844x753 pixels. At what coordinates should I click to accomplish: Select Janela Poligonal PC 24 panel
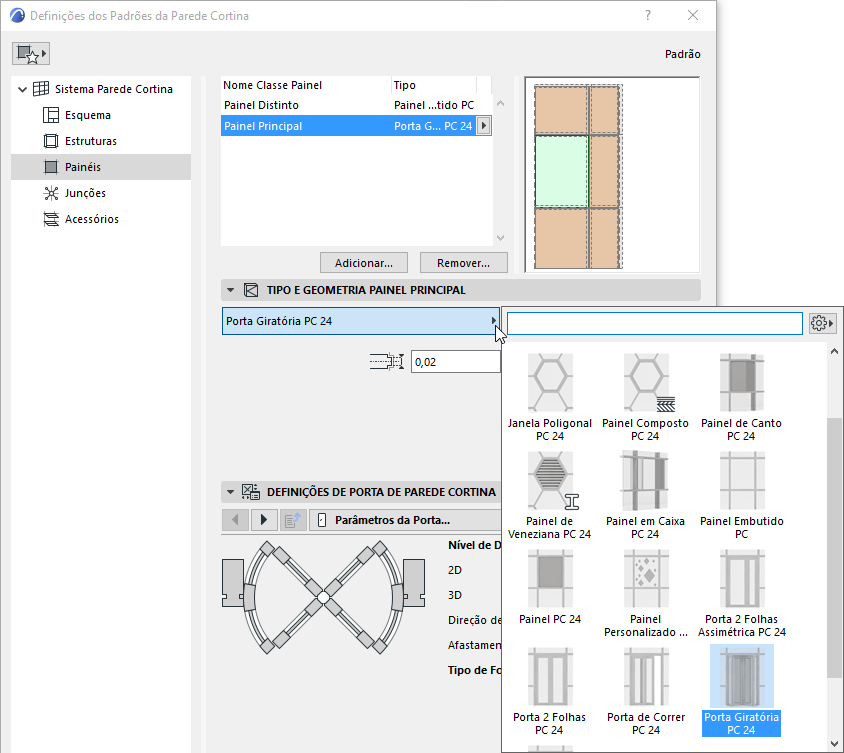(x=550, y=398)
